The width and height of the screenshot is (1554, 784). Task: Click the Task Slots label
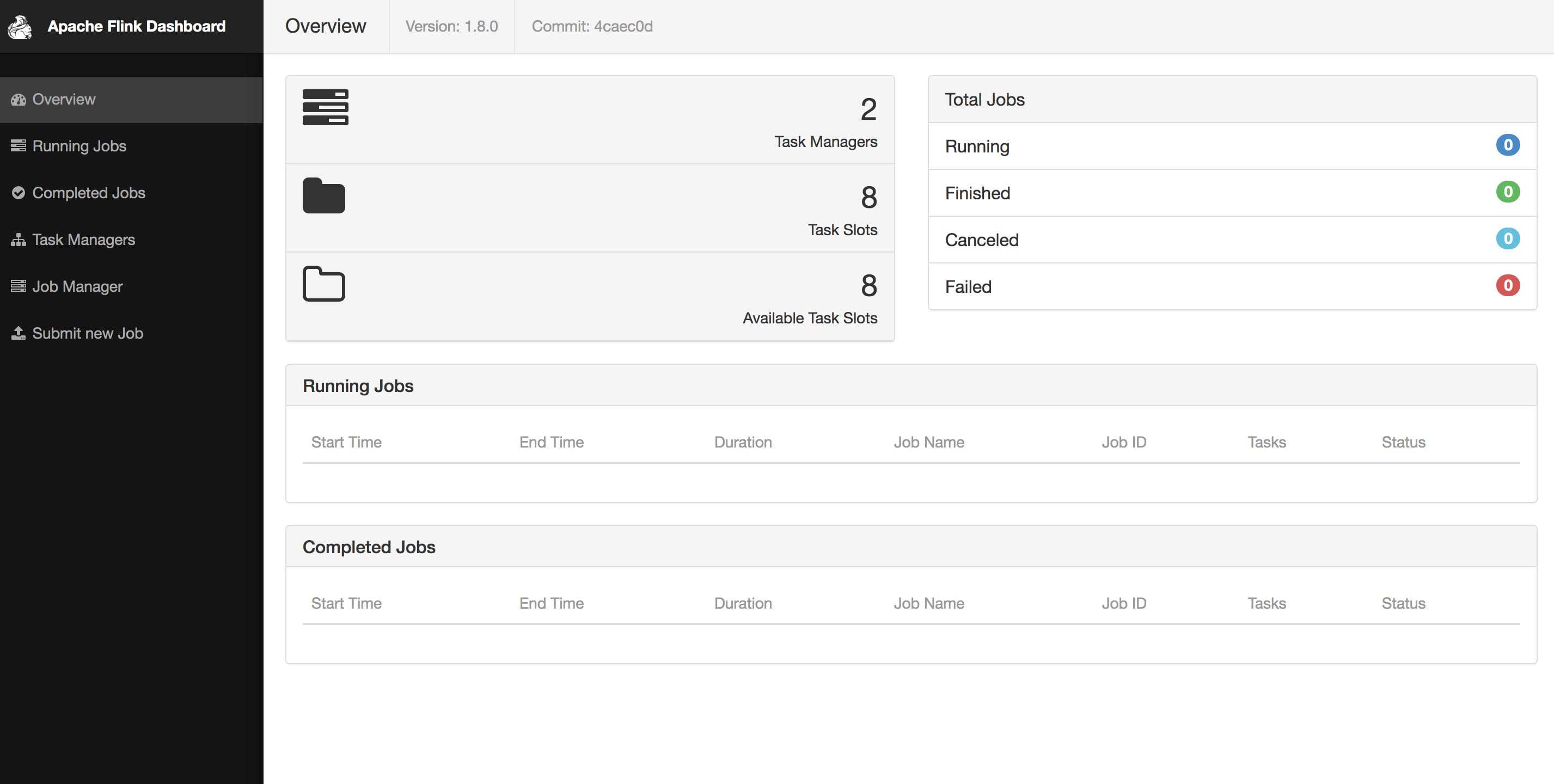click(x=842, y=230)
